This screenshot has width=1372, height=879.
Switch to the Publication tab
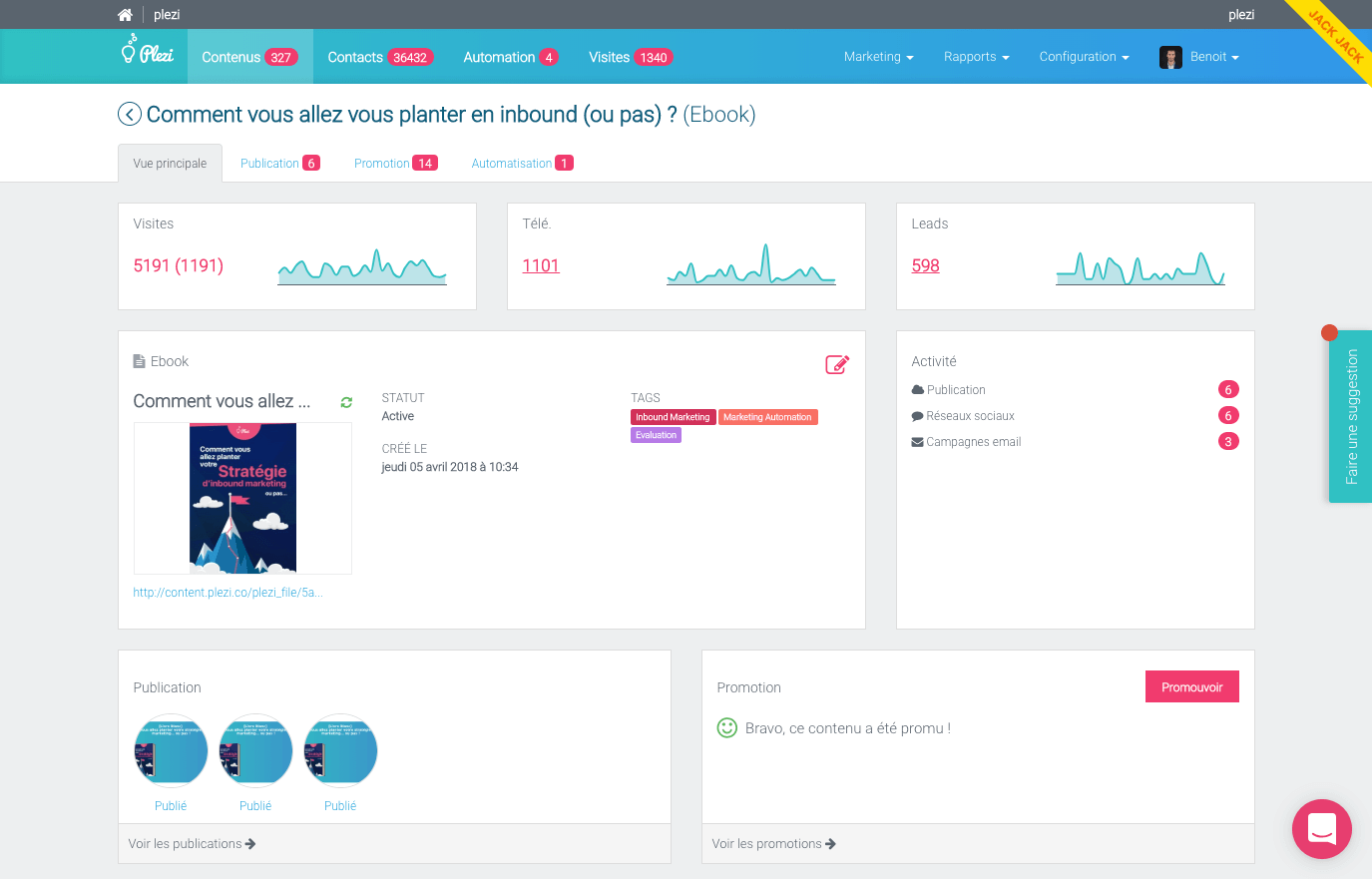(279, 164)
